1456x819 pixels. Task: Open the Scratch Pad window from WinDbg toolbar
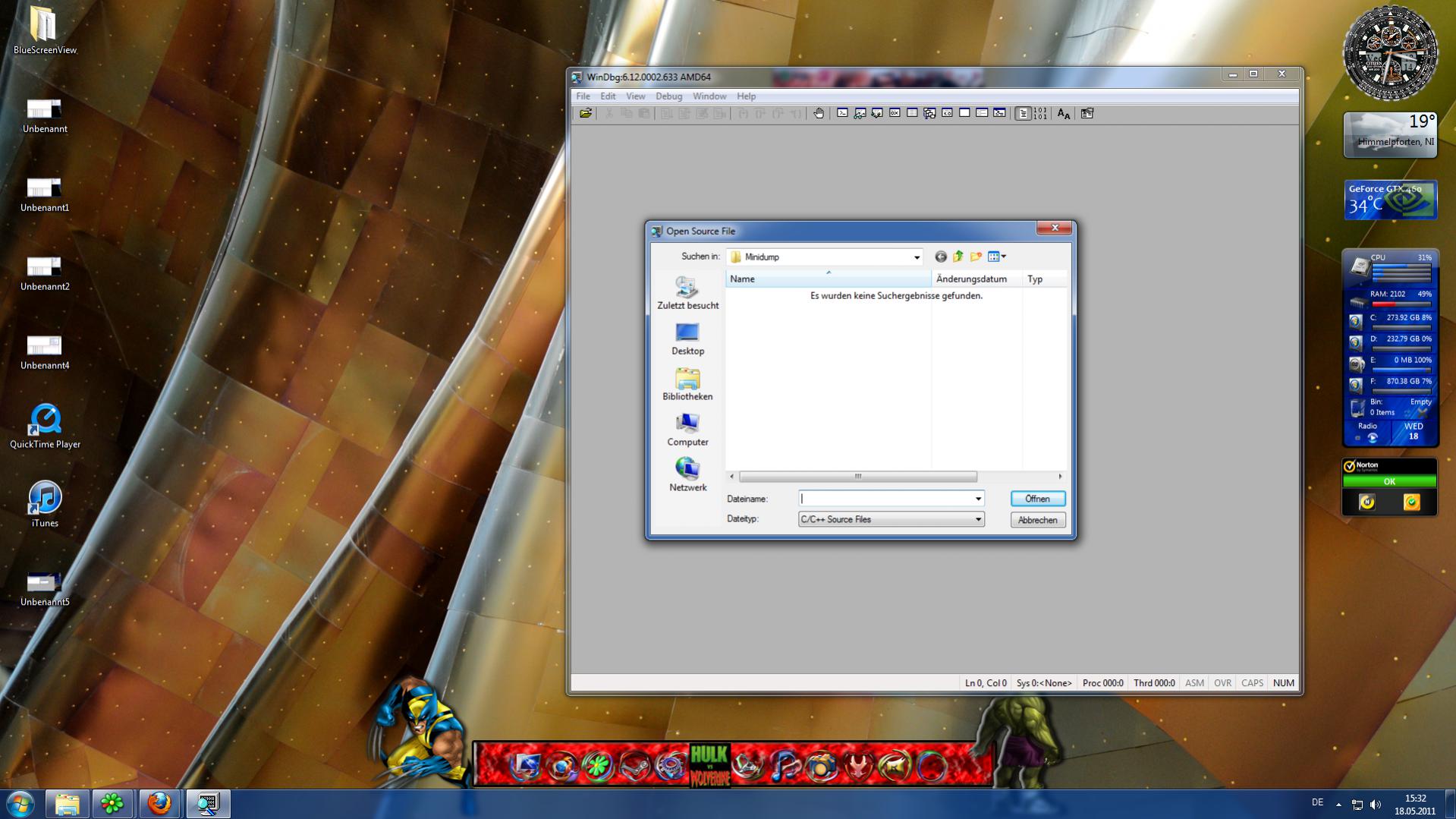(964, 113)
